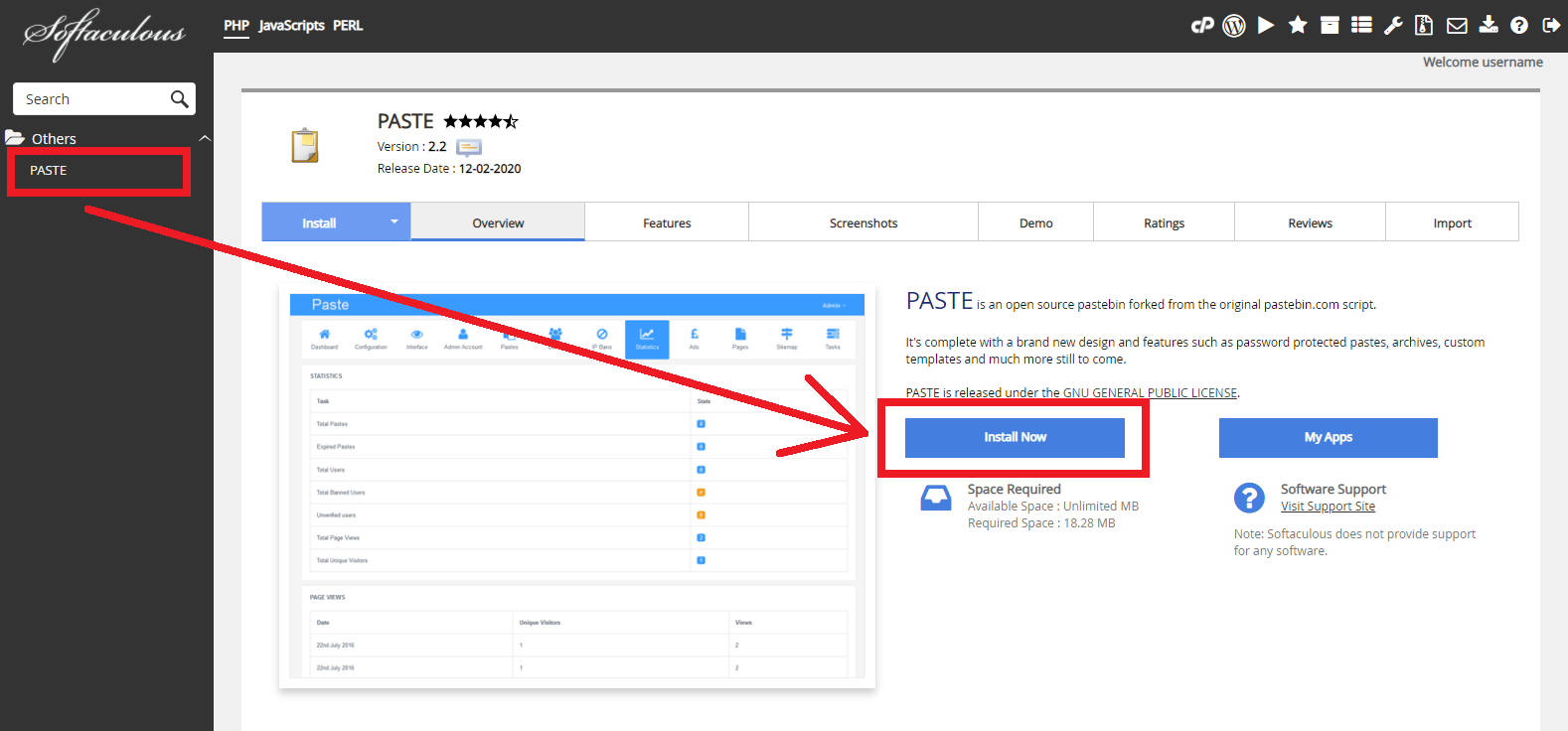The image size is (1568, 731).
Task: Click the PASTE title heading
Action: [x=405, y=121]
